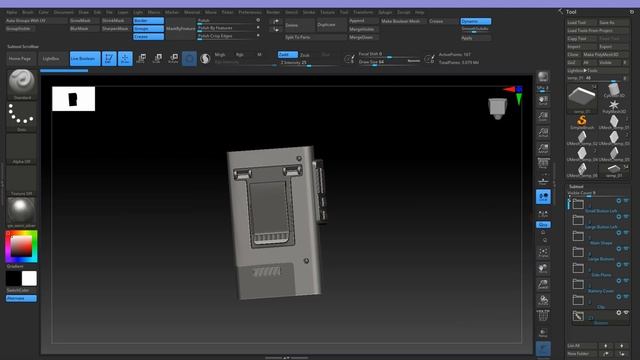Open the Texture Off selector
Screen dimensions: 640x360
tap(22, 181)
